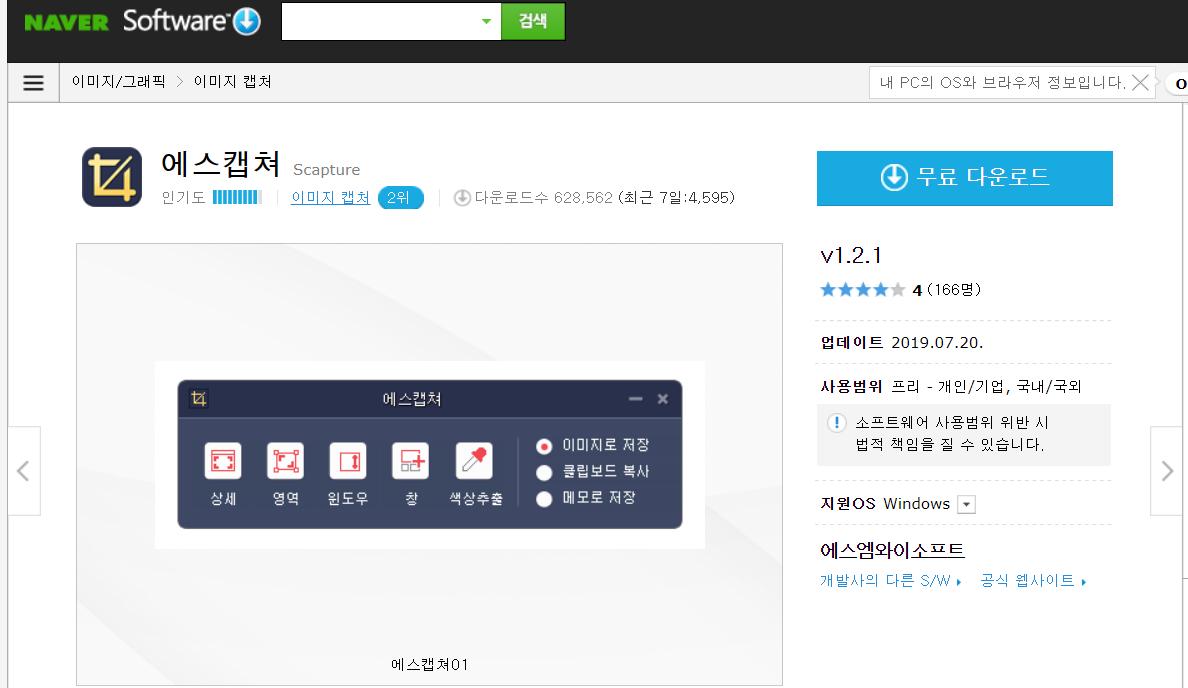Click the 에스캡쳐01 caption text
This screenshot has width=1188, height=688.
tap(430, 665)
